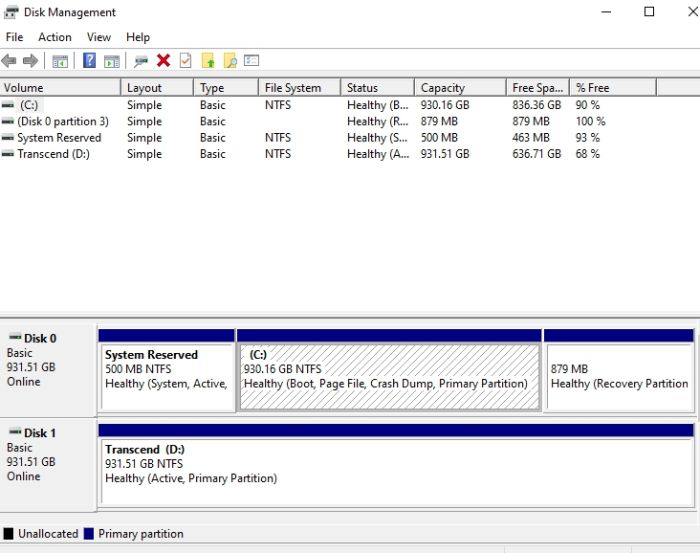Toggle the Show/Hide Console Tree icon
The width and height of the screenshot is (700, 553).
tap(60, 61)
